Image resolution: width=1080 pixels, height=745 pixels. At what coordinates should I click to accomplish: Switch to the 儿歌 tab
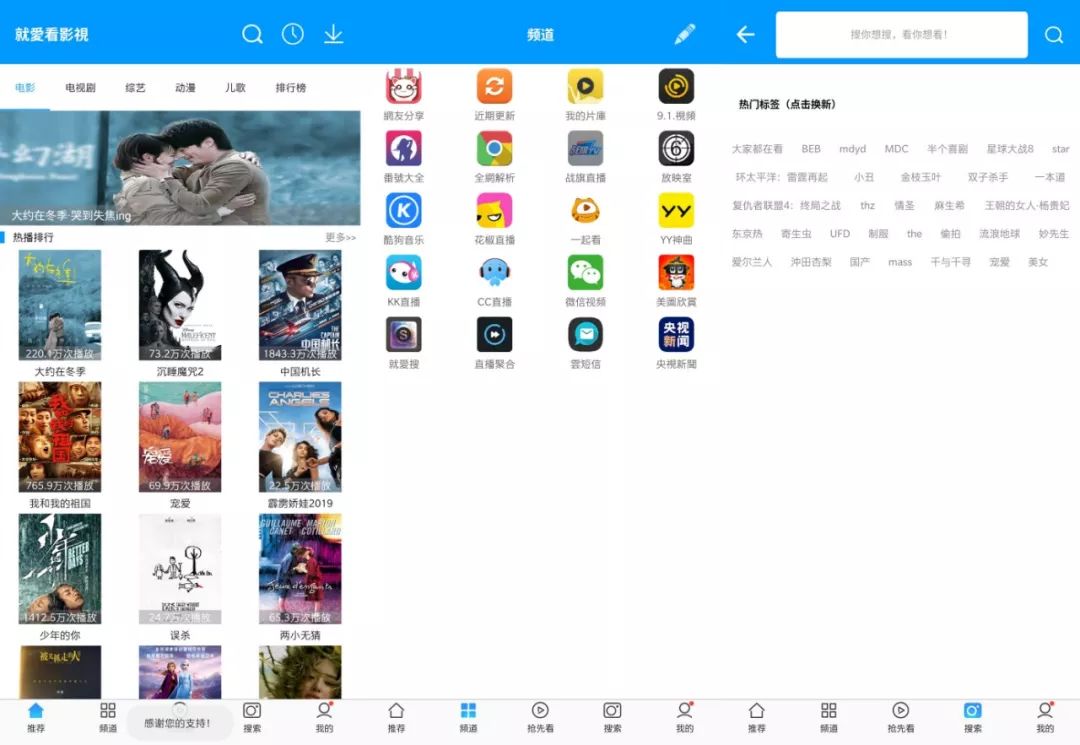[235, 87]
